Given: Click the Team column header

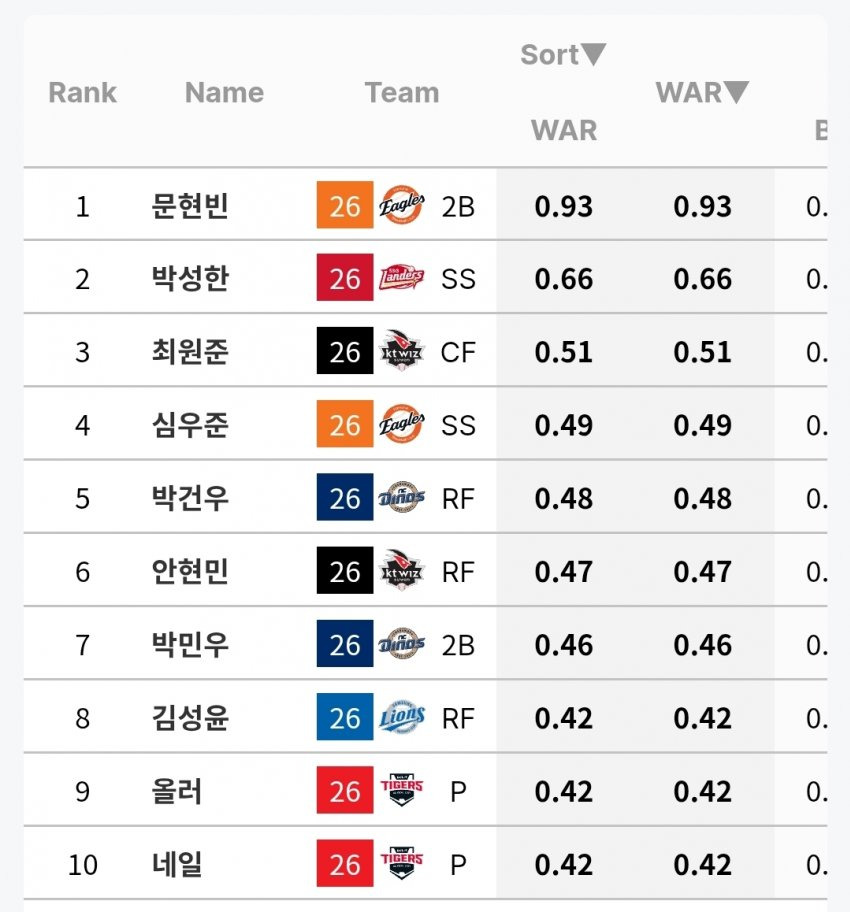Looking at the screenshot, I should [402, 93].
